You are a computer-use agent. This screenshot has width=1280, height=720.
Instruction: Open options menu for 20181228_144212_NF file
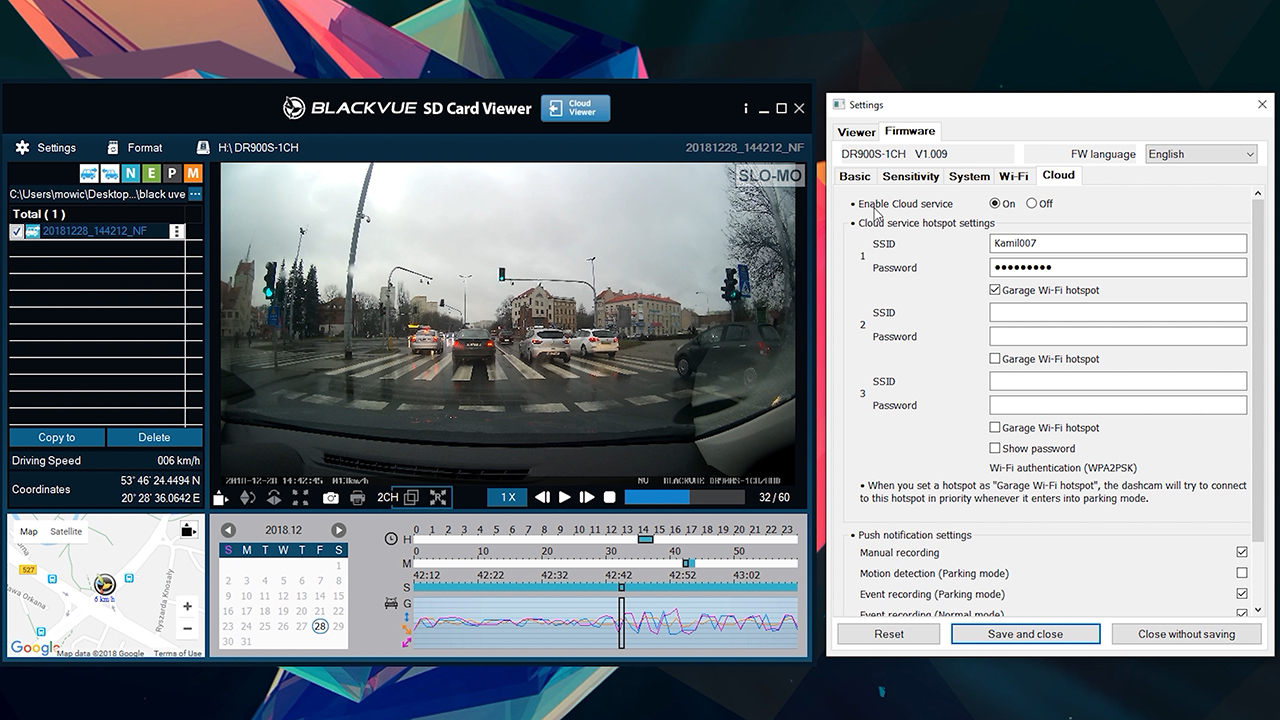coord(177,231)
